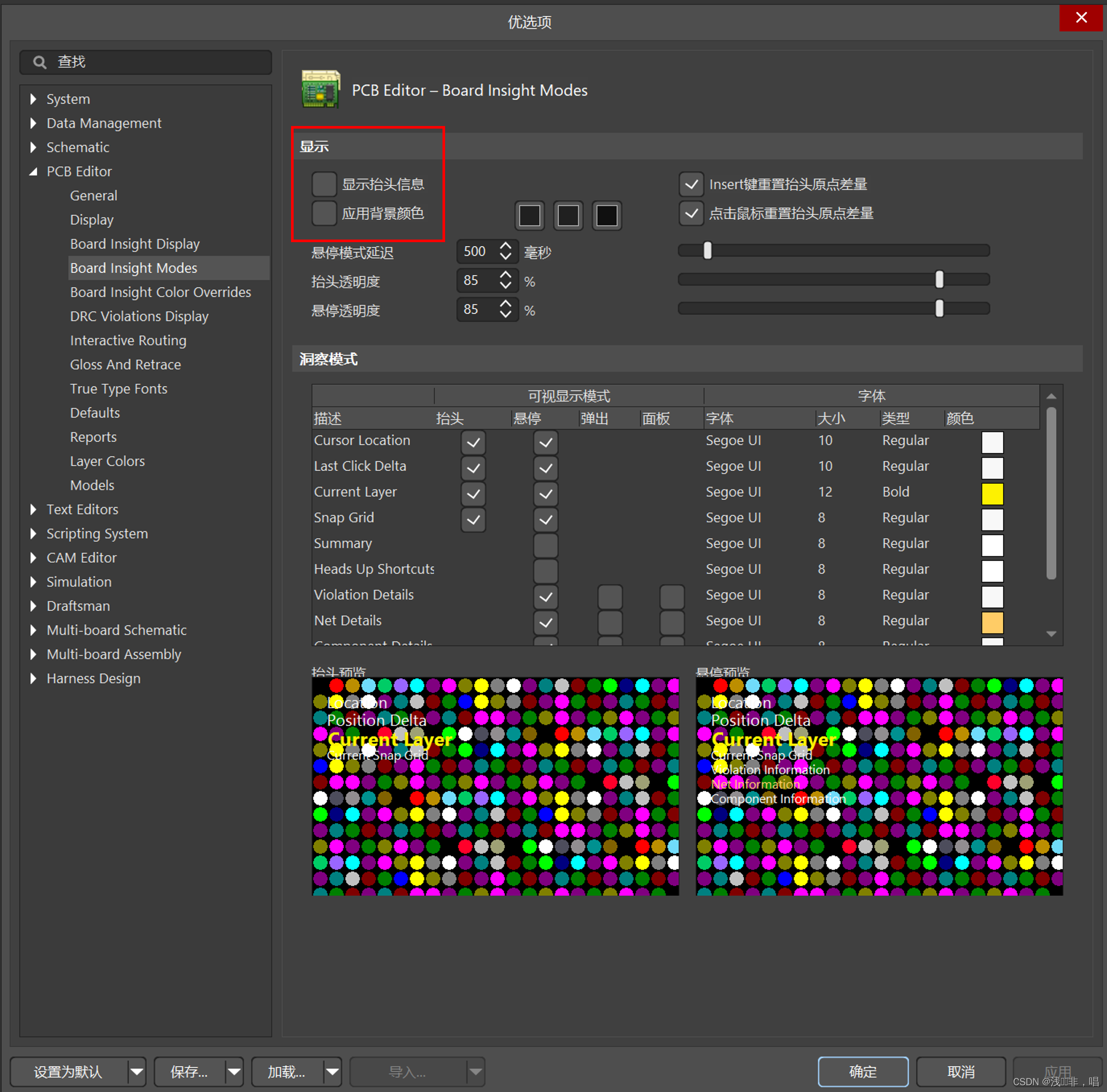1107x1092 pixels.
Task: Open the Layer Colors preferences page
Action: pyautogui.click(x=107, y=461)
